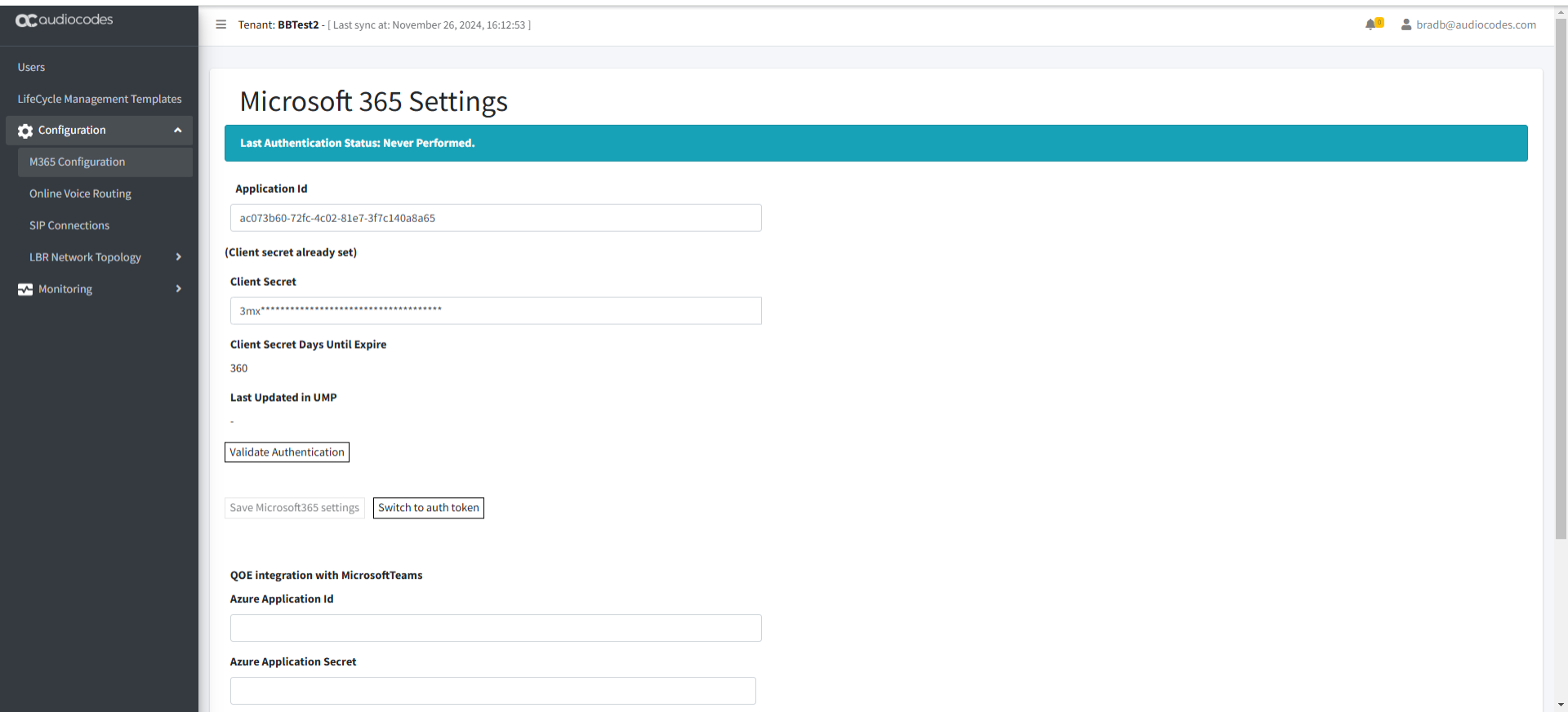1568x712 pixels.
Task: Collapse the Configuration section chevron
Action: click(x=178, y=130)
